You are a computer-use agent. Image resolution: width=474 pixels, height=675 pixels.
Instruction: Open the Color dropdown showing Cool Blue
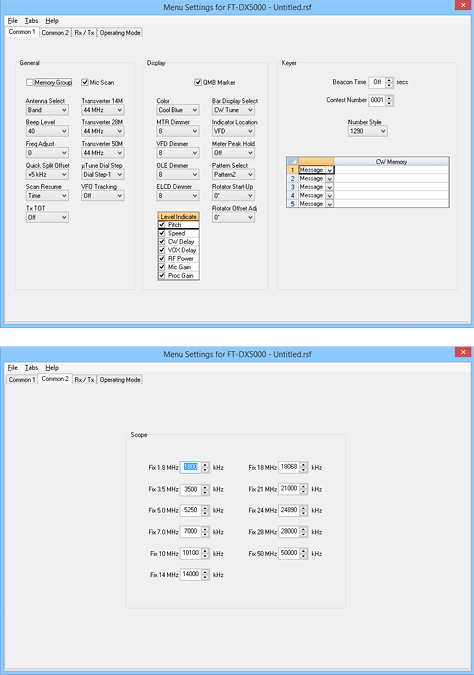[177, 110]
